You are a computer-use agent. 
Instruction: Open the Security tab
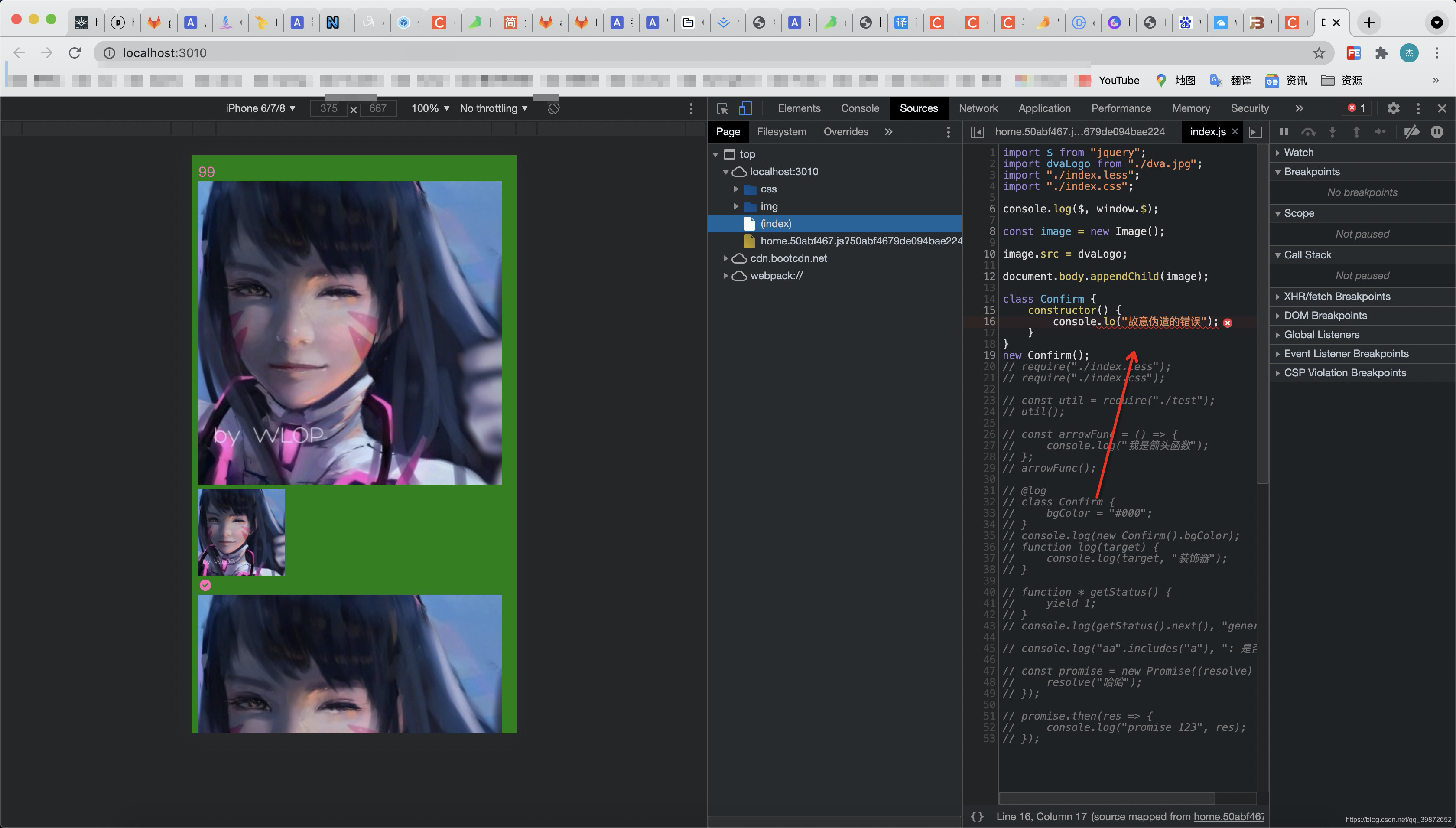tap(1249, 108)
